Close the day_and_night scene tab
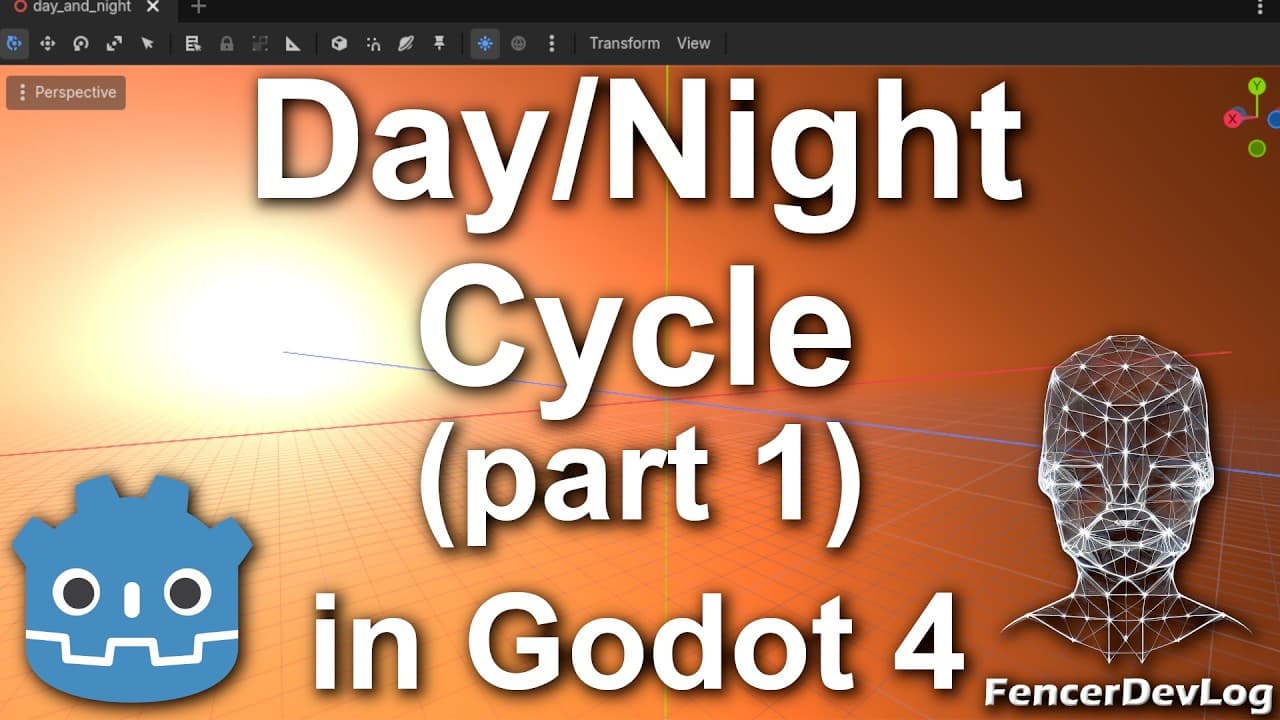 [x=152, y=7]
